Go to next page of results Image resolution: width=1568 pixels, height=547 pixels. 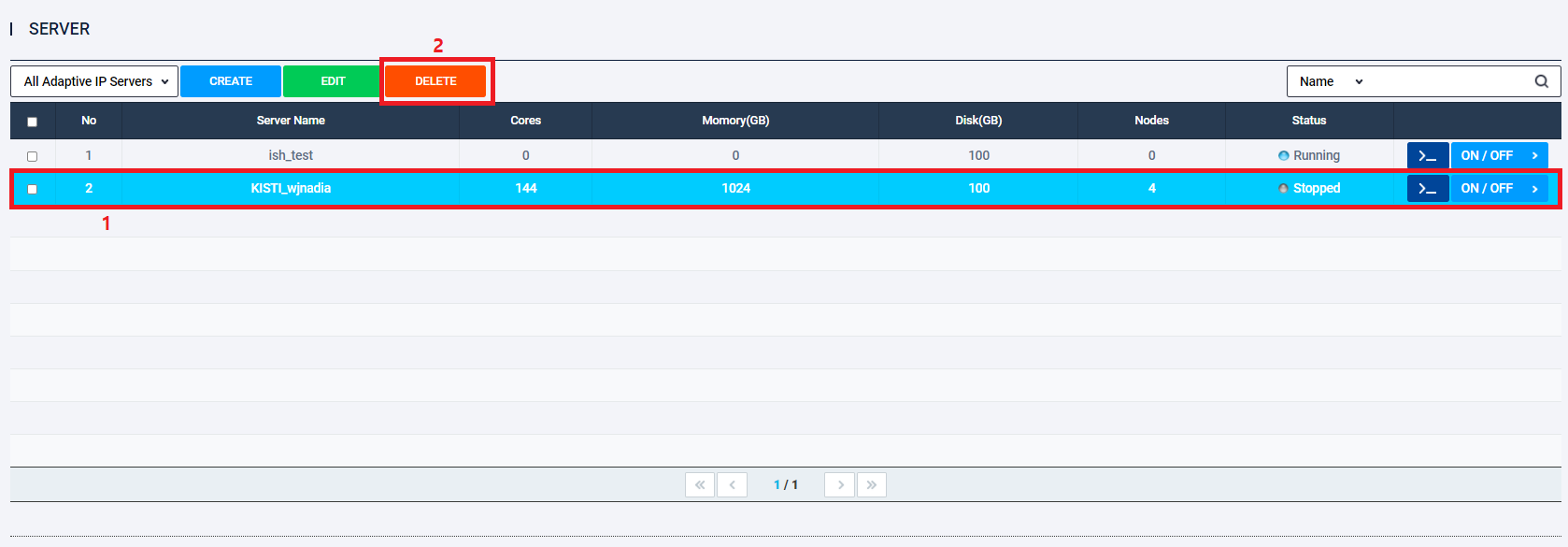point(840,484)
